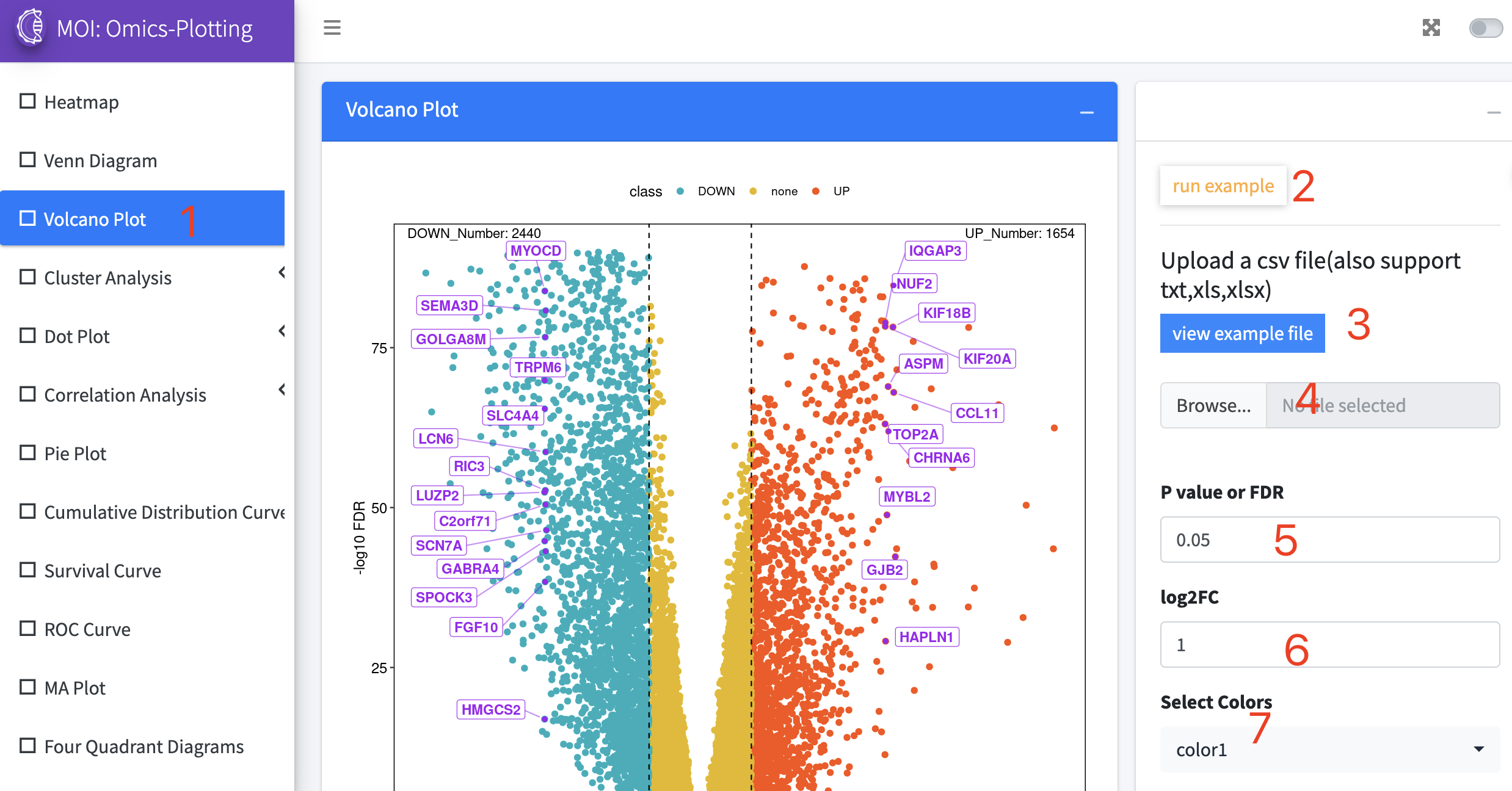Collapse the Volcano Plot panel with minus
Image resolution: width=1512 pixels, height=791 pixels.
tap(1087, 112)
